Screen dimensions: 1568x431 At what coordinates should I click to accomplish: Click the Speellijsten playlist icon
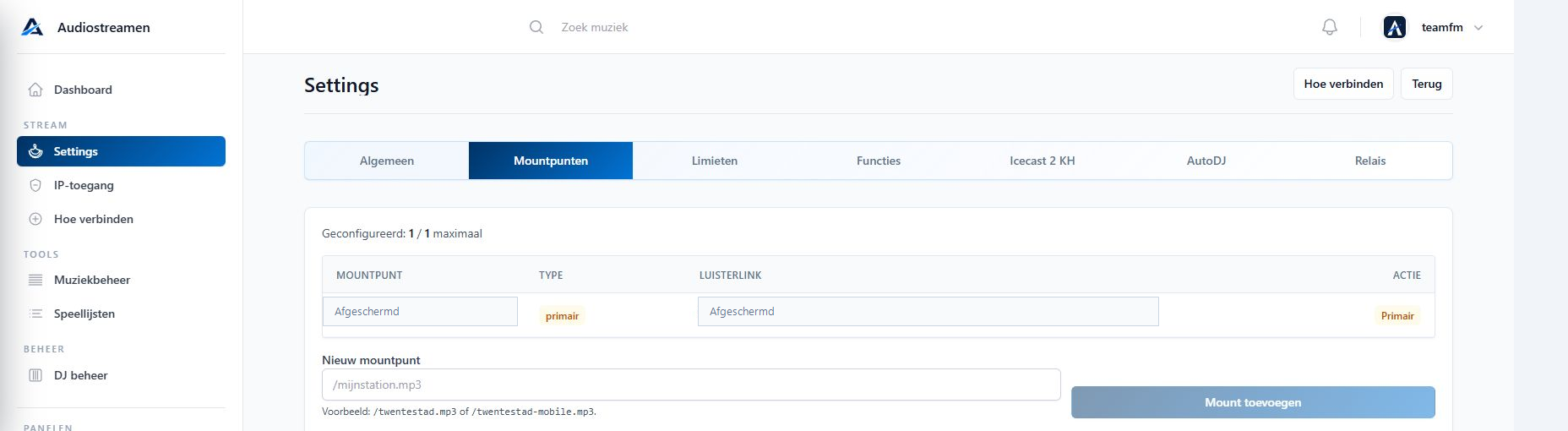tap(35, 314)
